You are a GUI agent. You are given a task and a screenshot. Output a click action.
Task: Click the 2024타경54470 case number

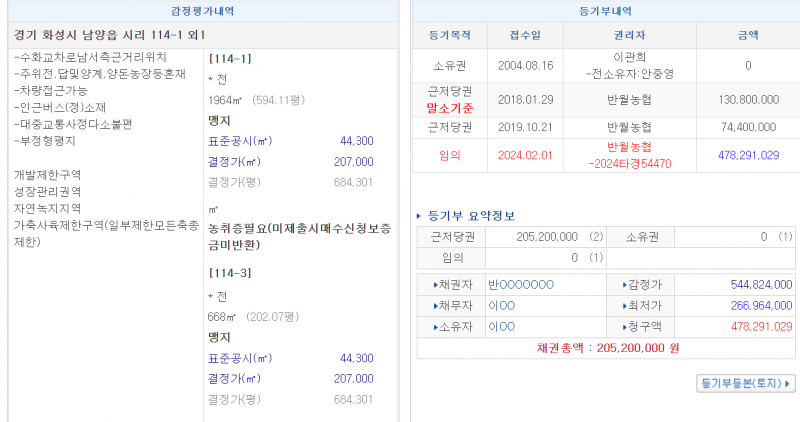pos(629,163)
